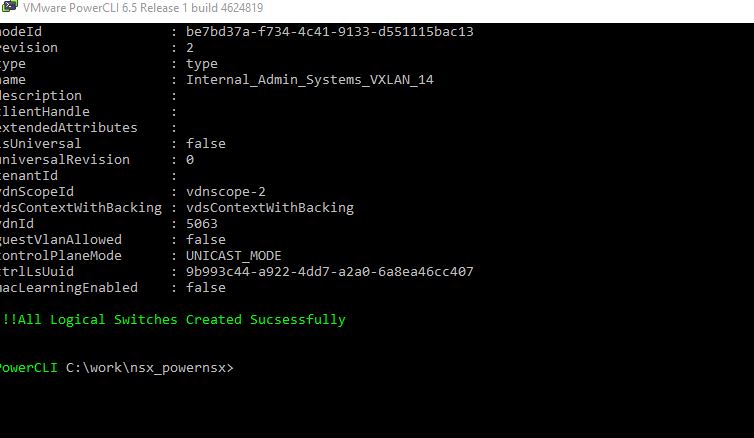754x438 pixels.
Task: Click the type value on the type row
Action: tap(201, 64)
